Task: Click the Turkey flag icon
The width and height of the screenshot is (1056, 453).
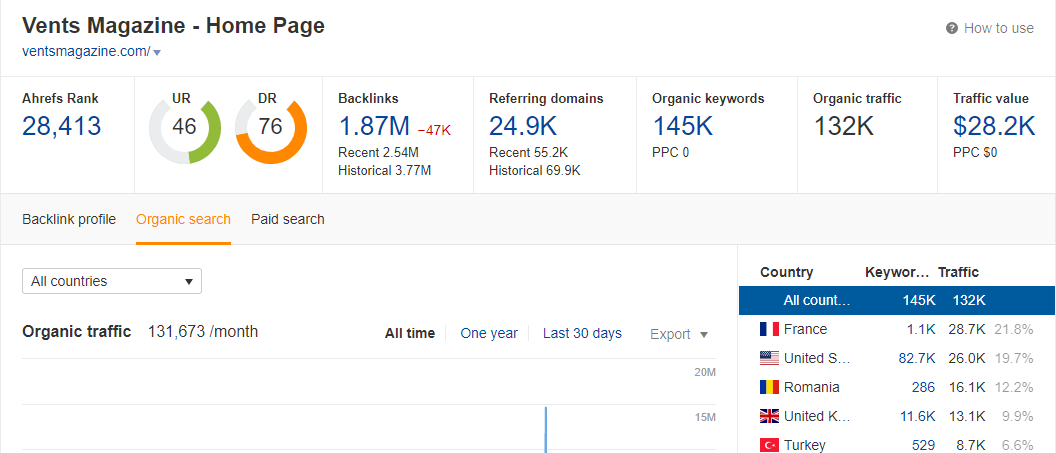Action: (x=769, y=445)
